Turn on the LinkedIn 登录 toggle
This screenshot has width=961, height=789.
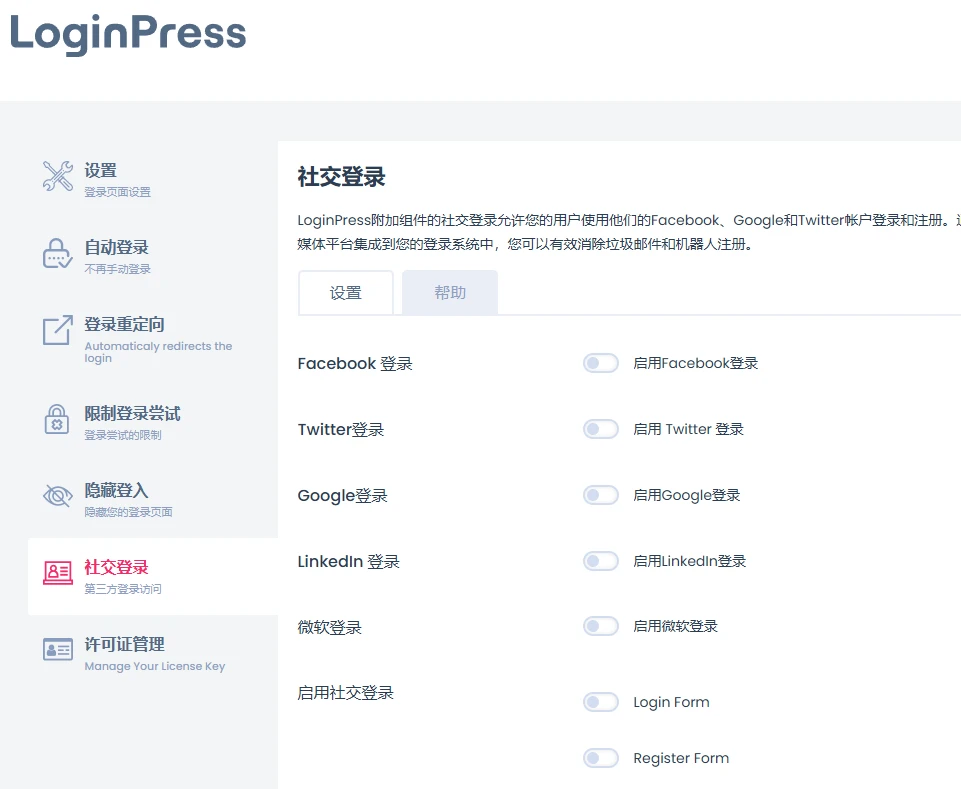pyautogui.click(x=600, y=561)
